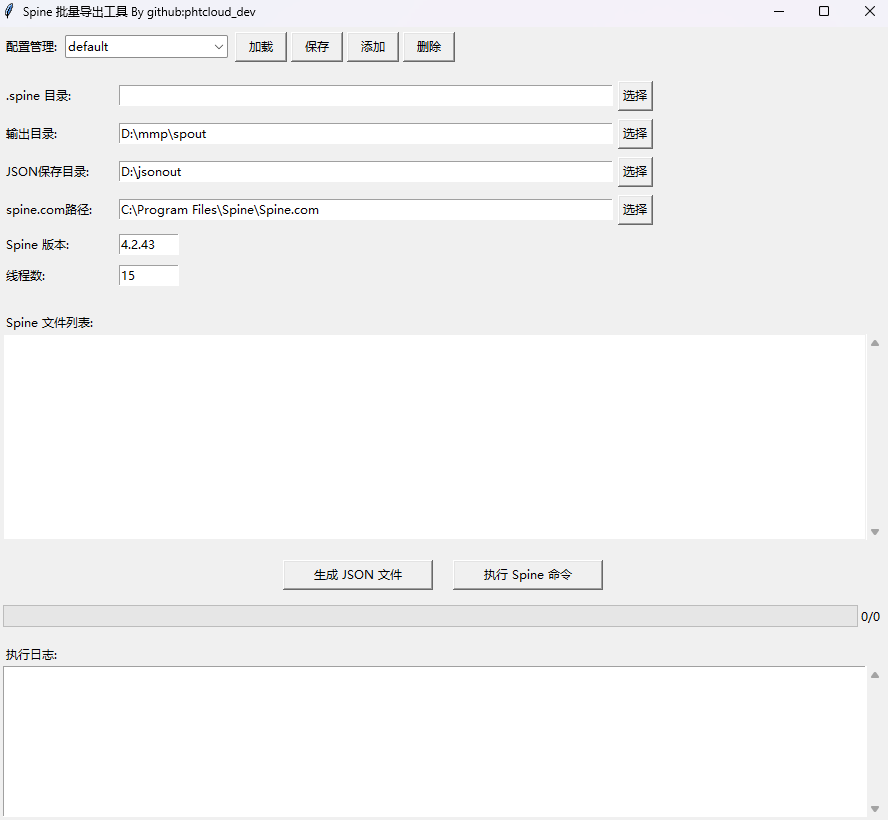
Task: Click 选择 next to JSON保存目录
Action: pyautogui.click(x=635, y=172)
